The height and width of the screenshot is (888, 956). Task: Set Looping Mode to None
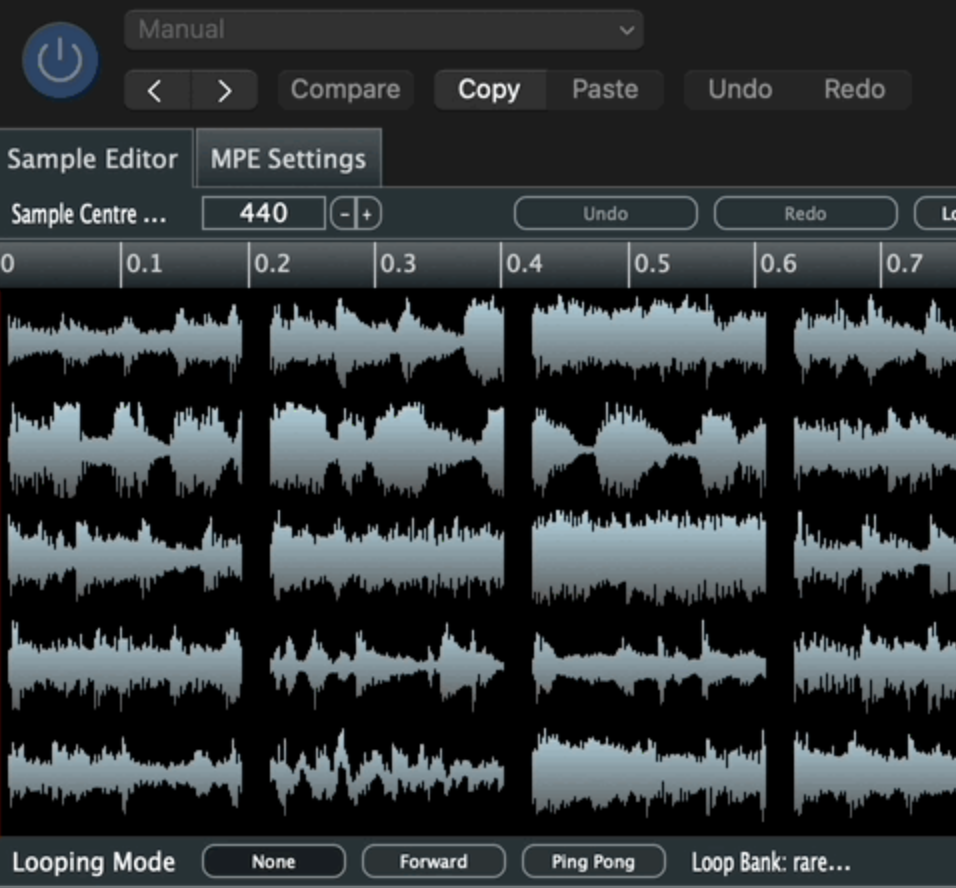coord(273,861)
